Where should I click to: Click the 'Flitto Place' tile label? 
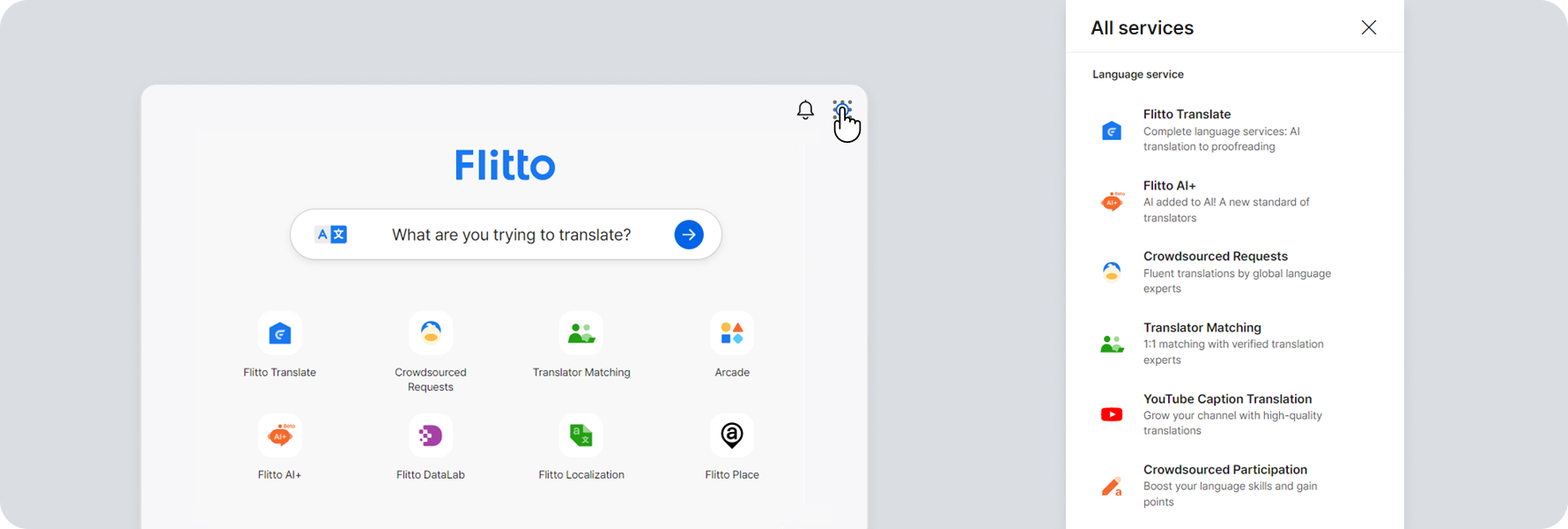pyautogui.click(x=732, y=474)
